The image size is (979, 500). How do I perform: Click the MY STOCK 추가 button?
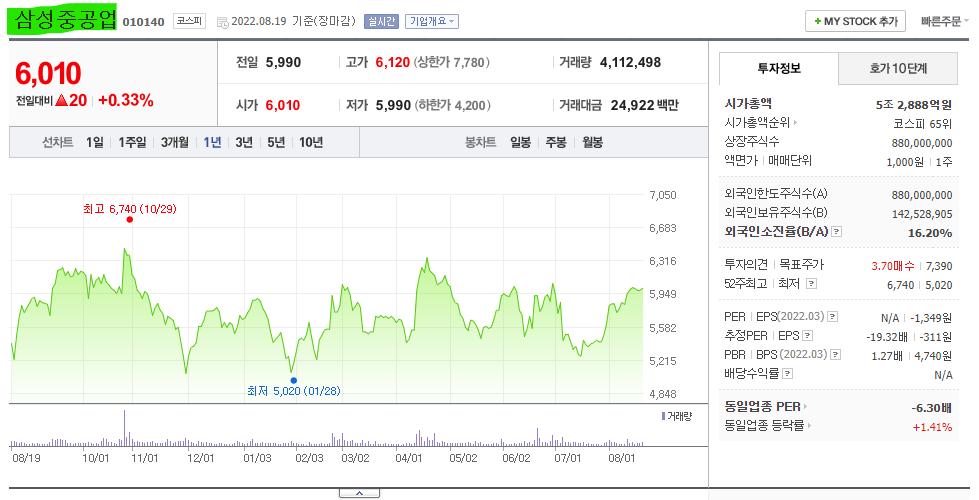coord(855,21)
